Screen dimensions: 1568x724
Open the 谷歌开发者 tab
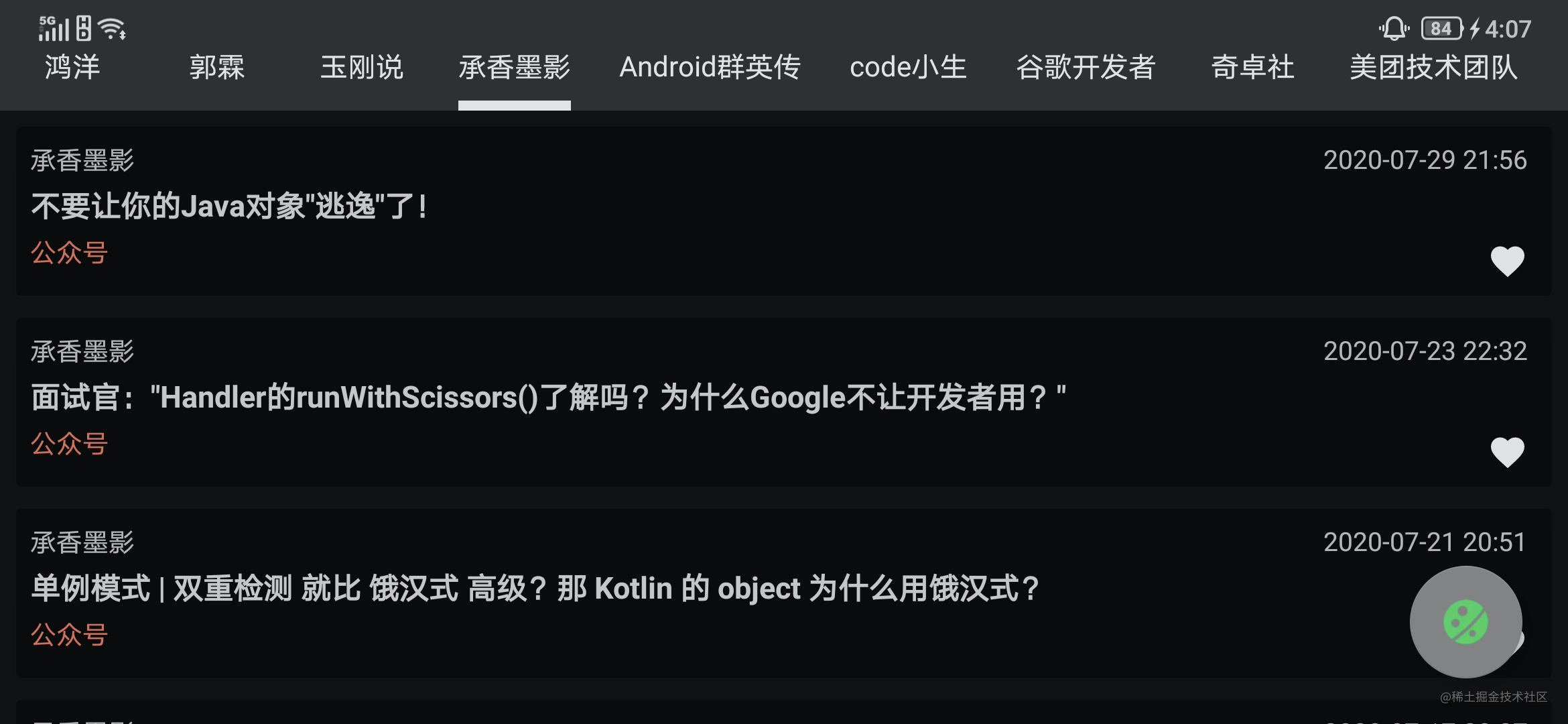pyautogui.click(x=1086, y=67)
